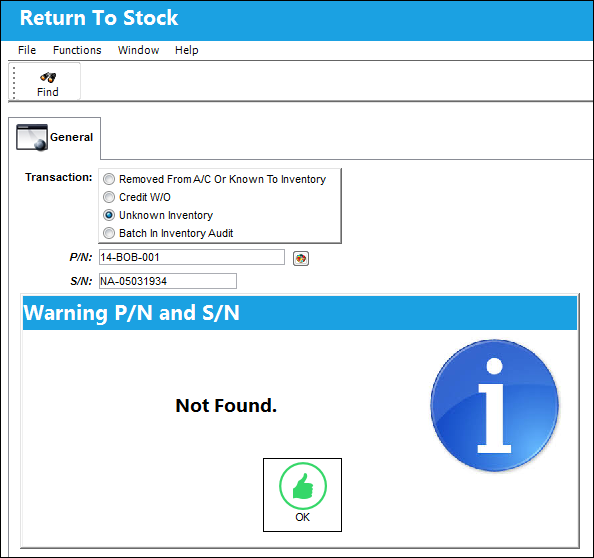Open the File menu

27,50
